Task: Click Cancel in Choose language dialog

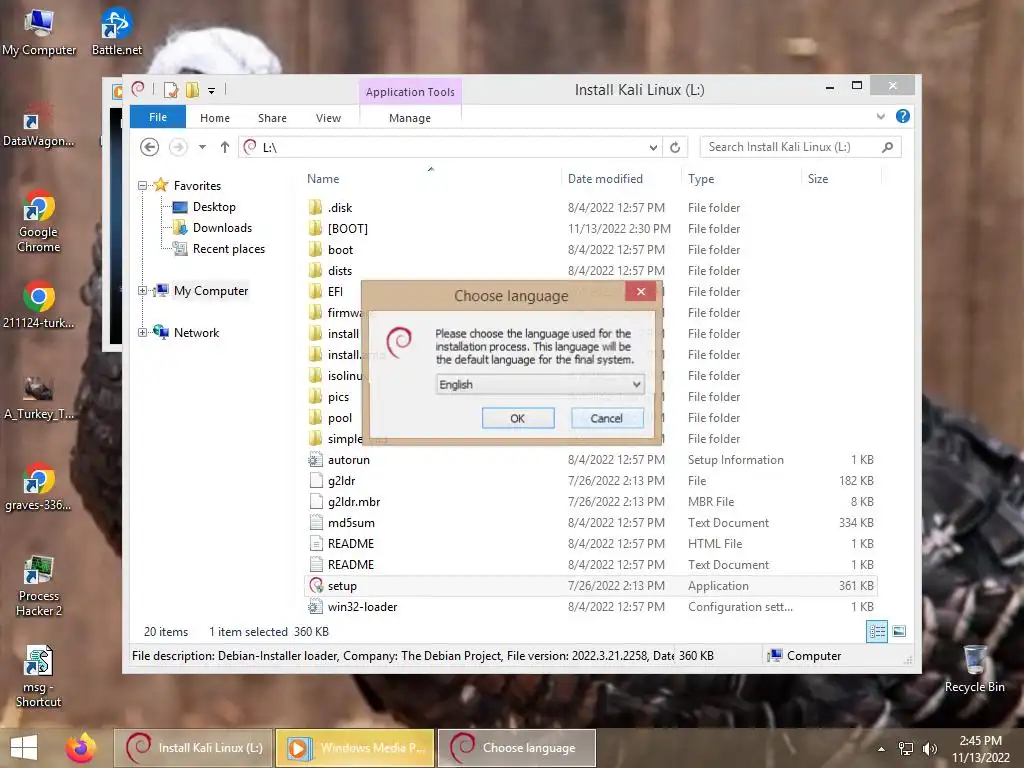Action: click(x=607, y=418)
